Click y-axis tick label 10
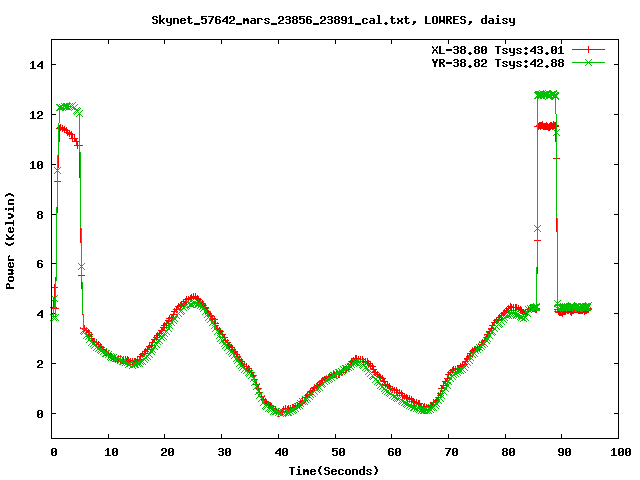640x480 pixels. [37, 165]
